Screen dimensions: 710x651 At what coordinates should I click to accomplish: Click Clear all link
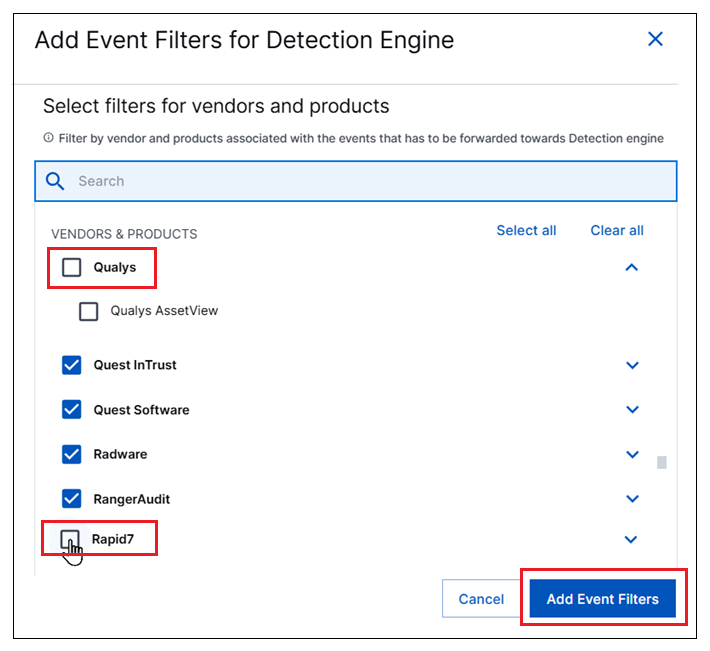tap(616, 230)
